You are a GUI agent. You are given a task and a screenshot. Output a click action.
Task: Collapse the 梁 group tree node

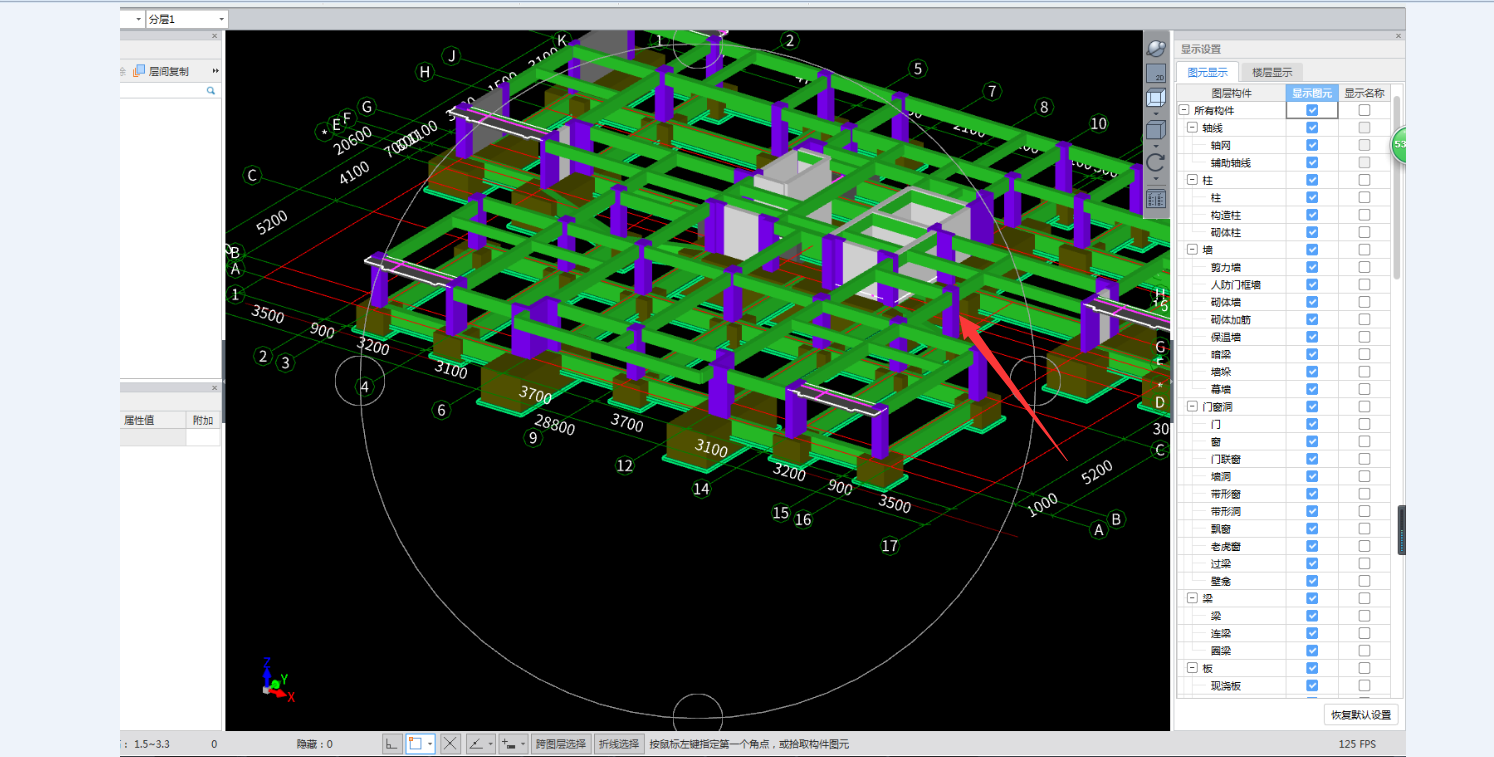pos(1192,598)
